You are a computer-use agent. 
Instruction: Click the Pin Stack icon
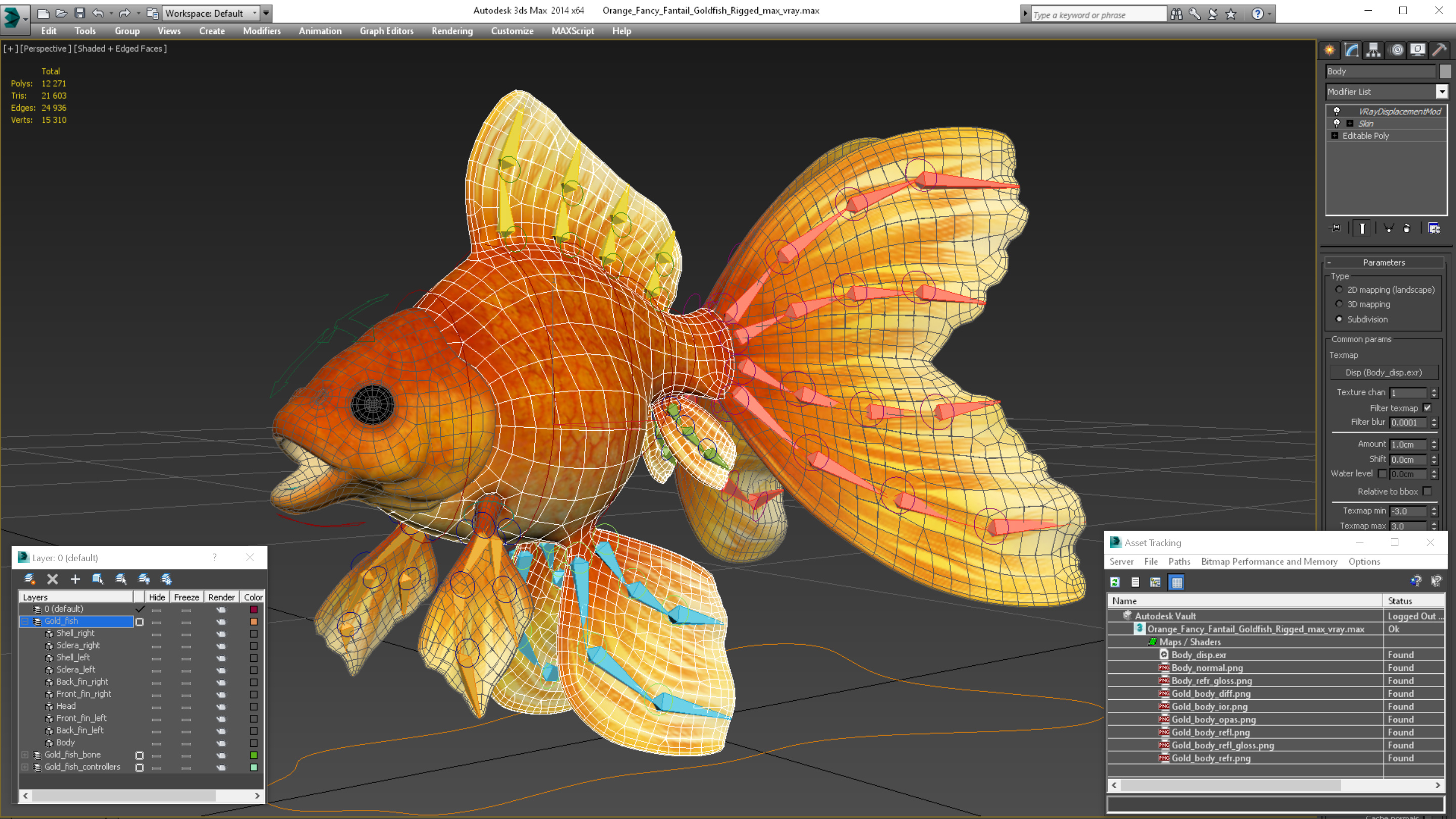coord(1335,229)
